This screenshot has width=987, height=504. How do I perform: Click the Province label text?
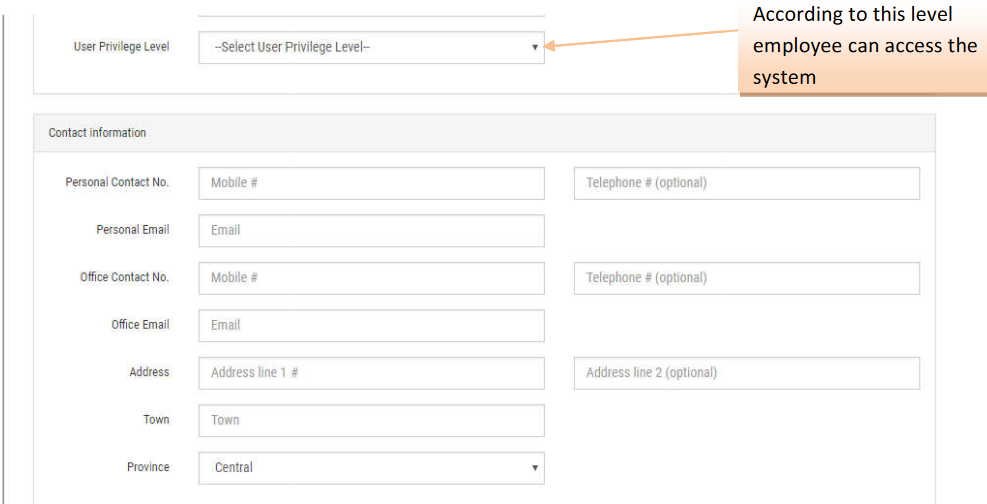pyautogui.click(x=148, y=467)
